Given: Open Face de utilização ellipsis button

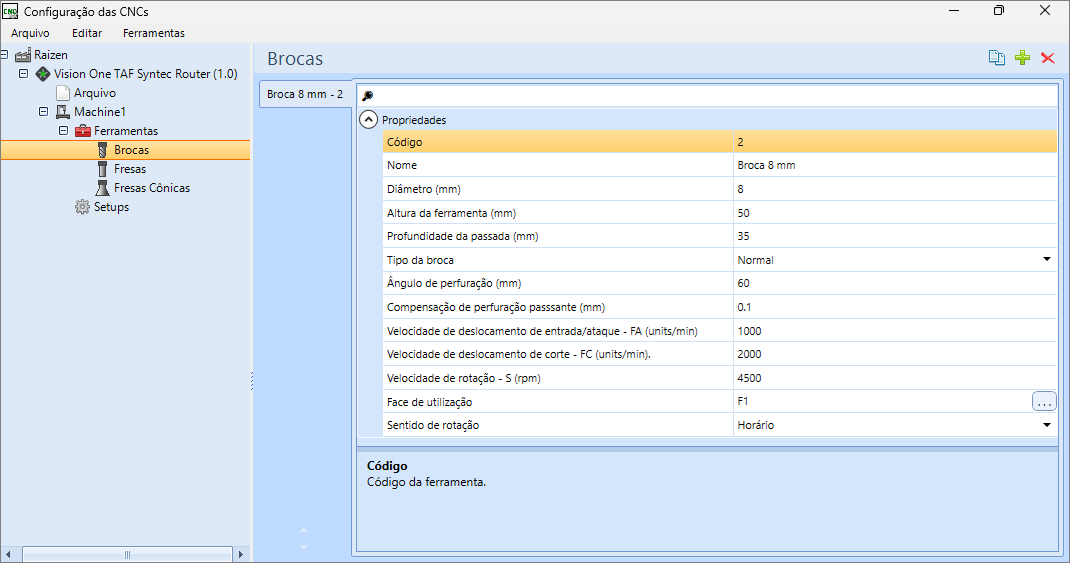Looking at the screenshot, I should pyautogui.click(x=1044, y=401).
